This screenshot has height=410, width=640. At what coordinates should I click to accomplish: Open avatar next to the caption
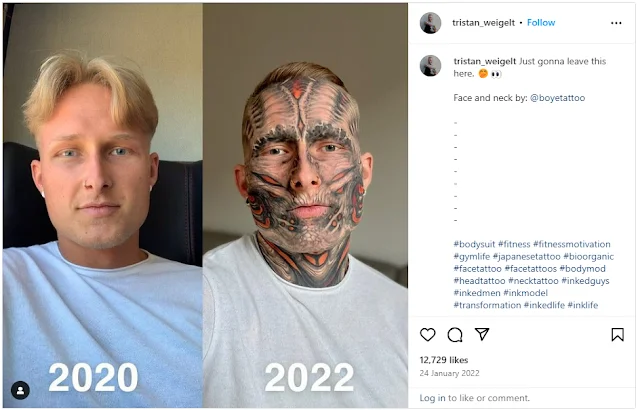pyautogui.click(x=430, y=66)
